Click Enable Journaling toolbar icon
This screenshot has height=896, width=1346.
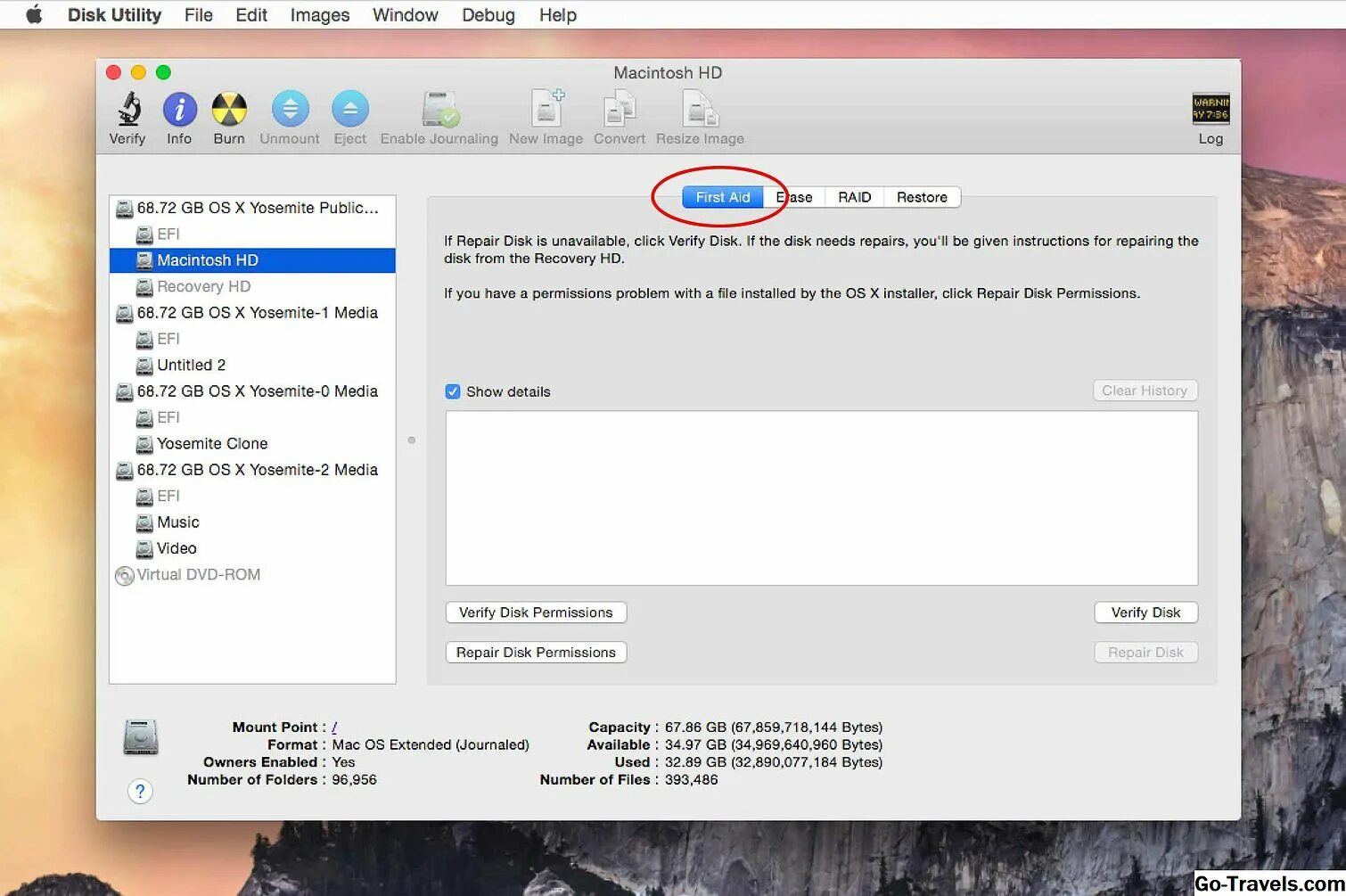pos(440,109)
